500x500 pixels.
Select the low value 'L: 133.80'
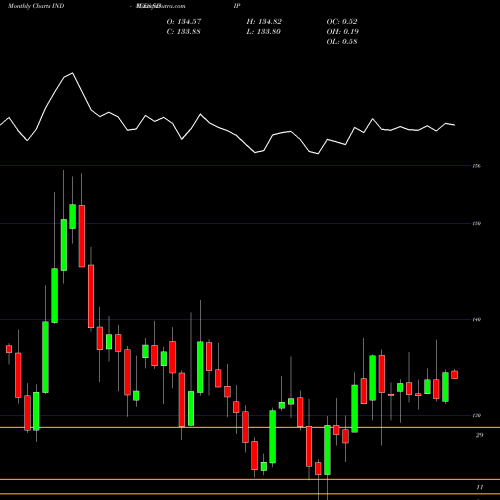click(263, 32)
